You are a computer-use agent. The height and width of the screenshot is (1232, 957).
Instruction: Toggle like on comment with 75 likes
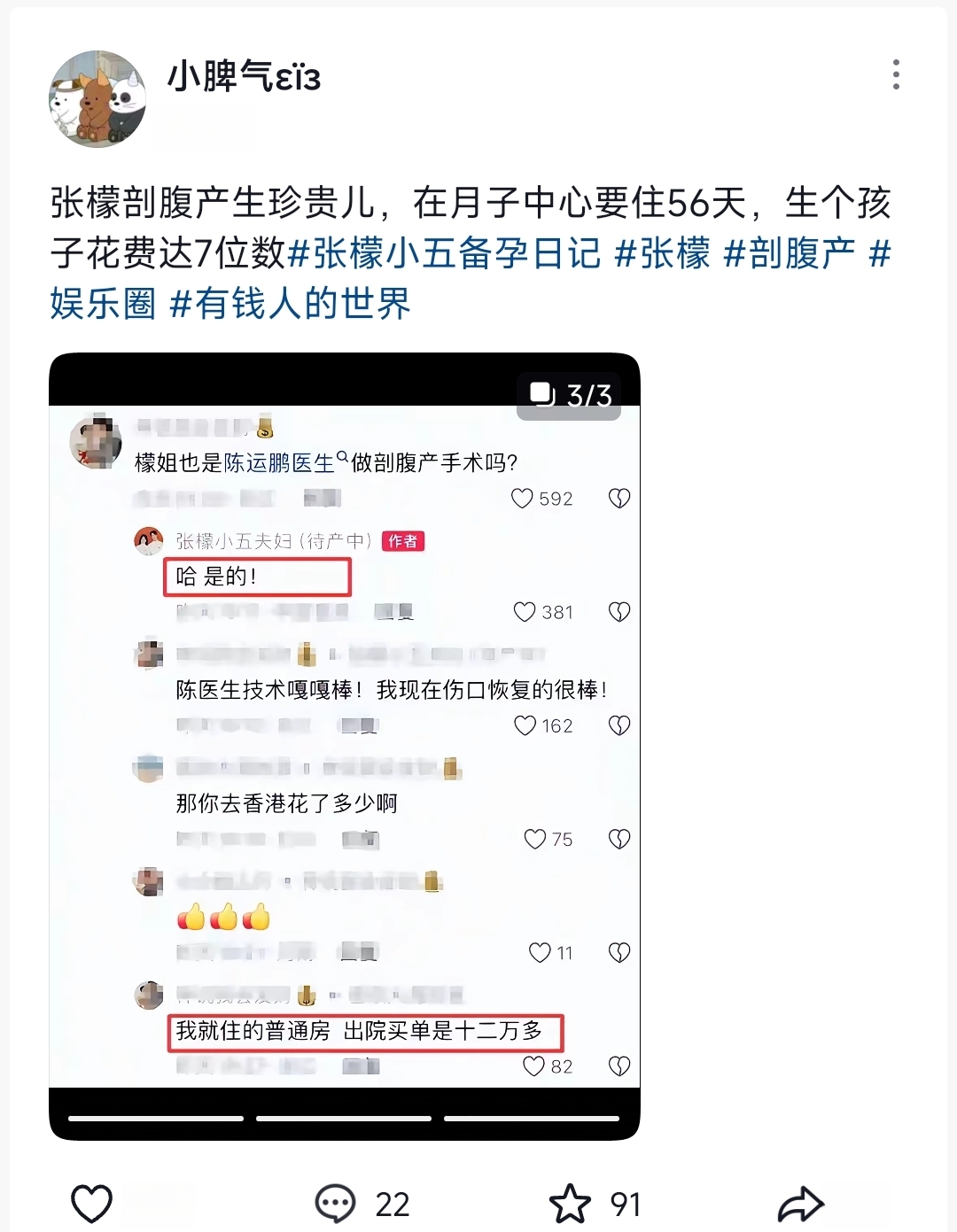[x=534, y=839]
